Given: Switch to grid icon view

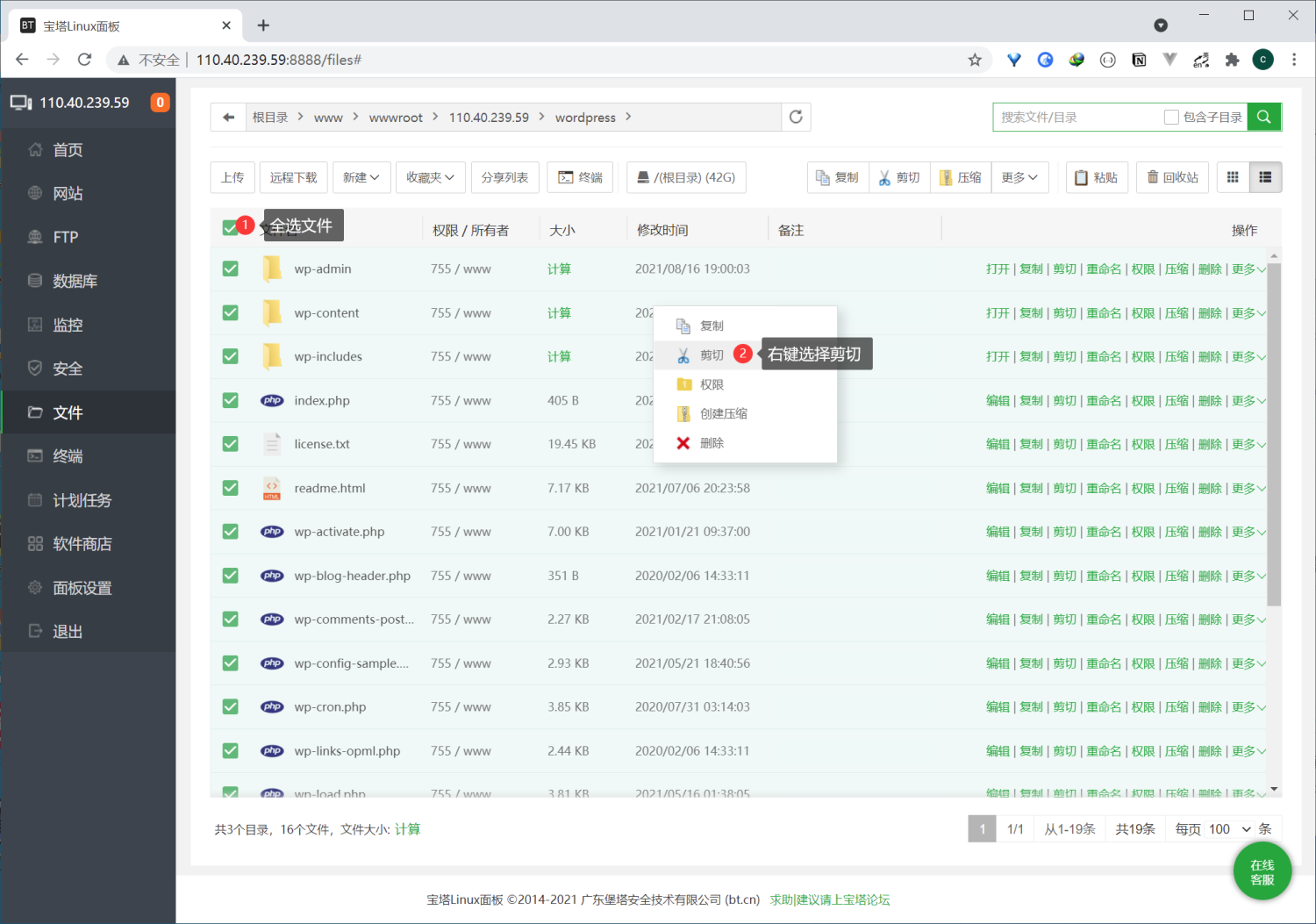Looking at the screenshot, I should [1233, 177].
